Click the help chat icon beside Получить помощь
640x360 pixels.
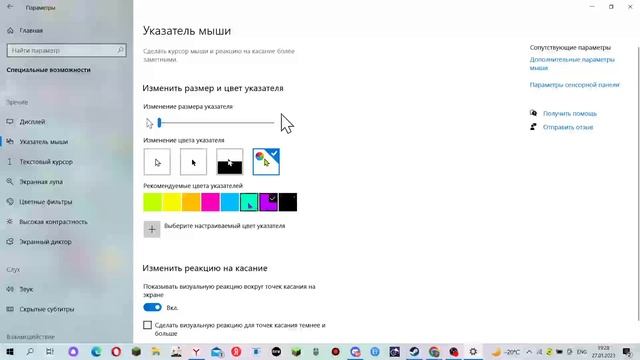pyautogui.click(x=533, y=113)
